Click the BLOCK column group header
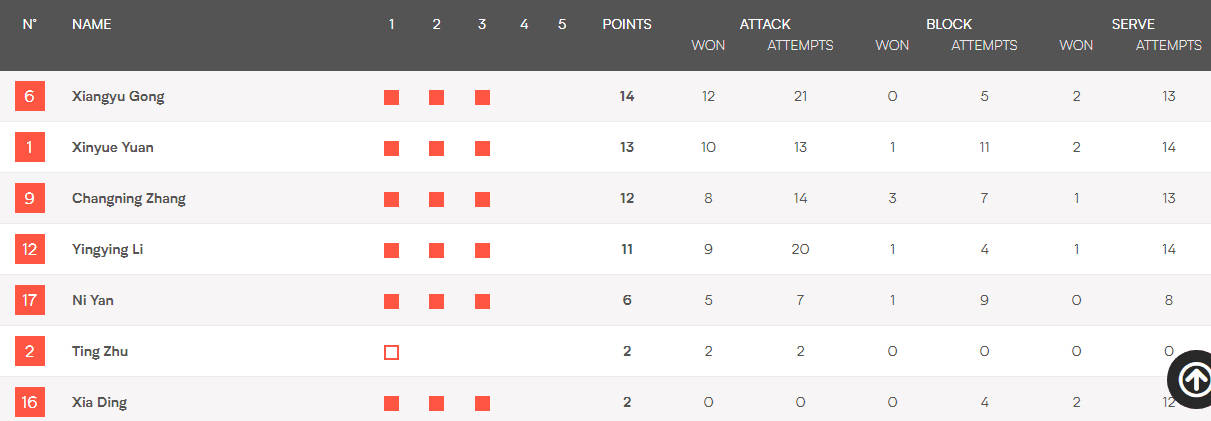Image resolution: width=1211 pixels, height=421 pixels. 949,25
